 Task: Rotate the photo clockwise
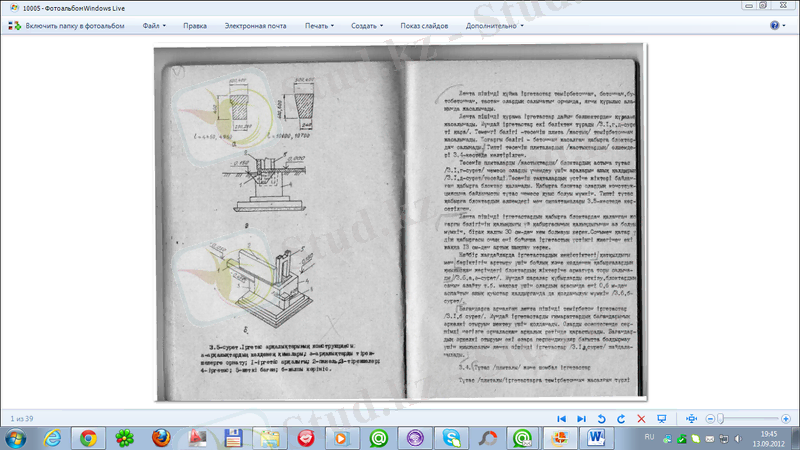[x=620, y=417]
